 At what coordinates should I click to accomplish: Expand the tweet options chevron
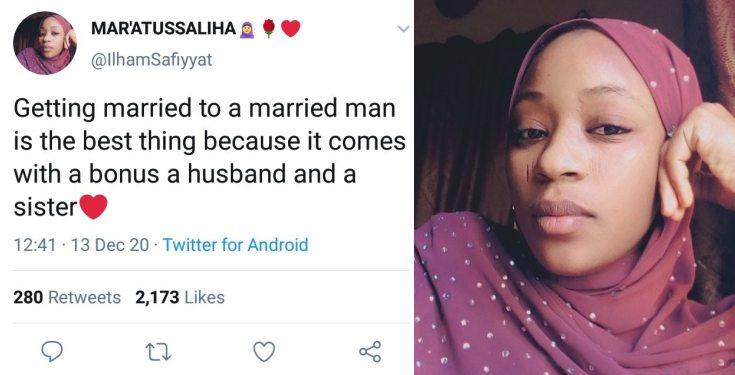tap(403, 29)
